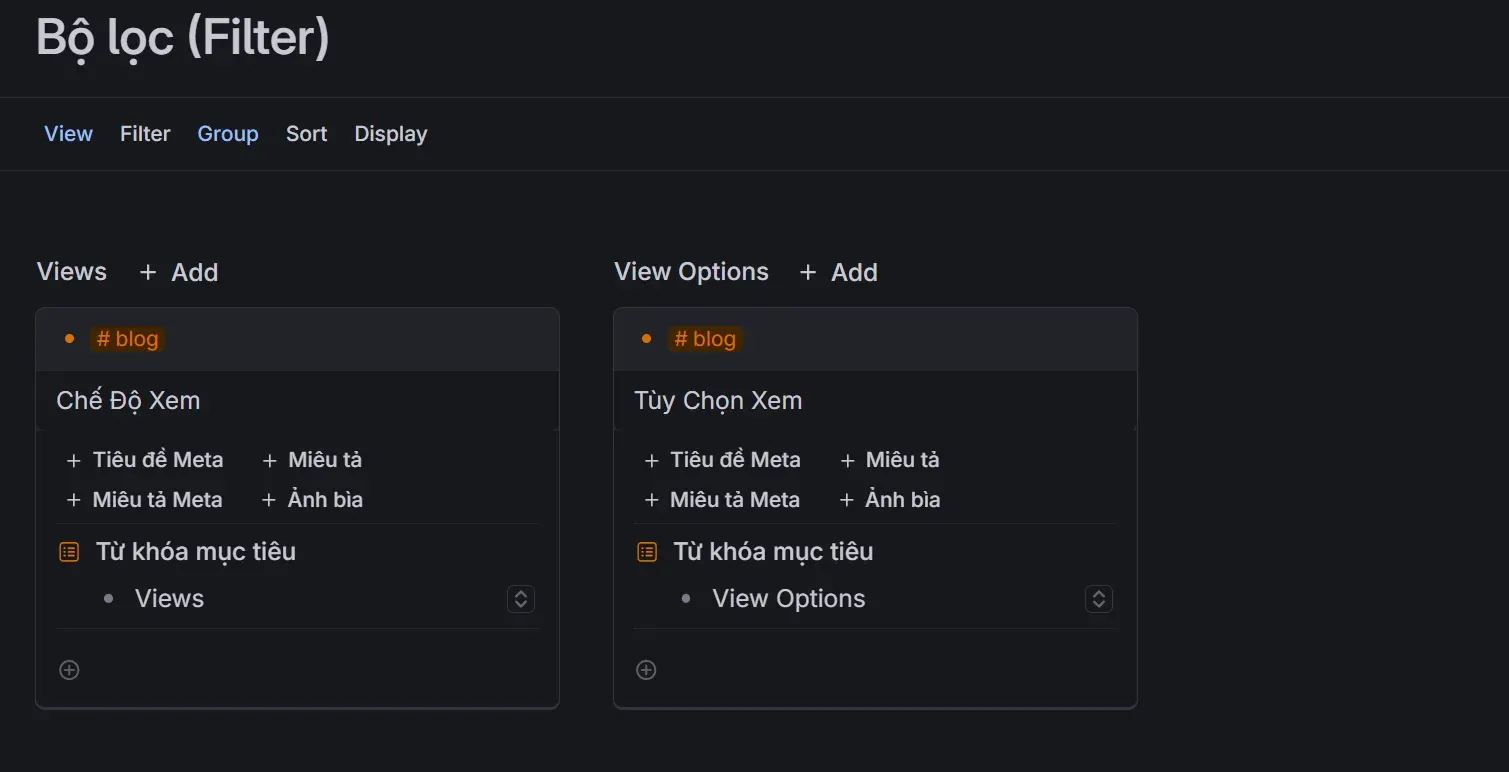Open up-down chevron selector on View Options row
The image size is (1509, 772).
[1099, 599]
